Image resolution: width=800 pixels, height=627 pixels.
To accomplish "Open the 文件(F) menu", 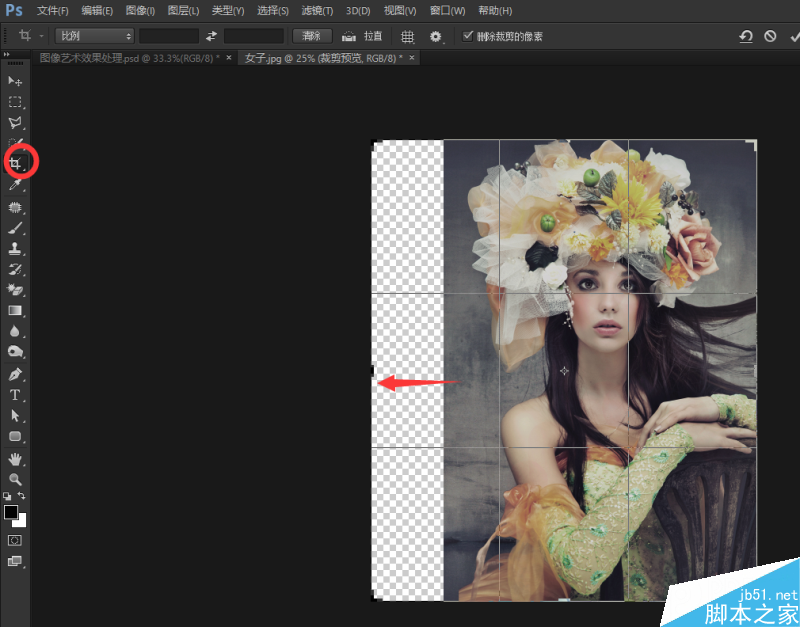I will [x=53, y=11].
